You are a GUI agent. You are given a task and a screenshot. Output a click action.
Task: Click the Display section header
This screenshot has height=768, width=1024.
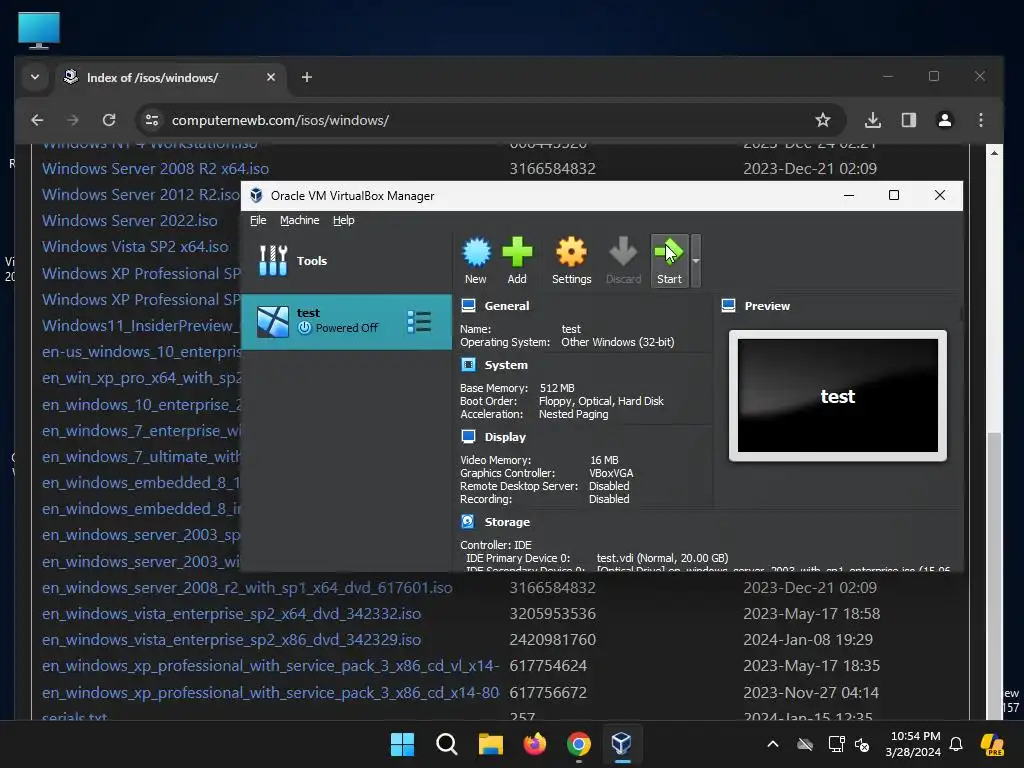(x=505, y=437)
